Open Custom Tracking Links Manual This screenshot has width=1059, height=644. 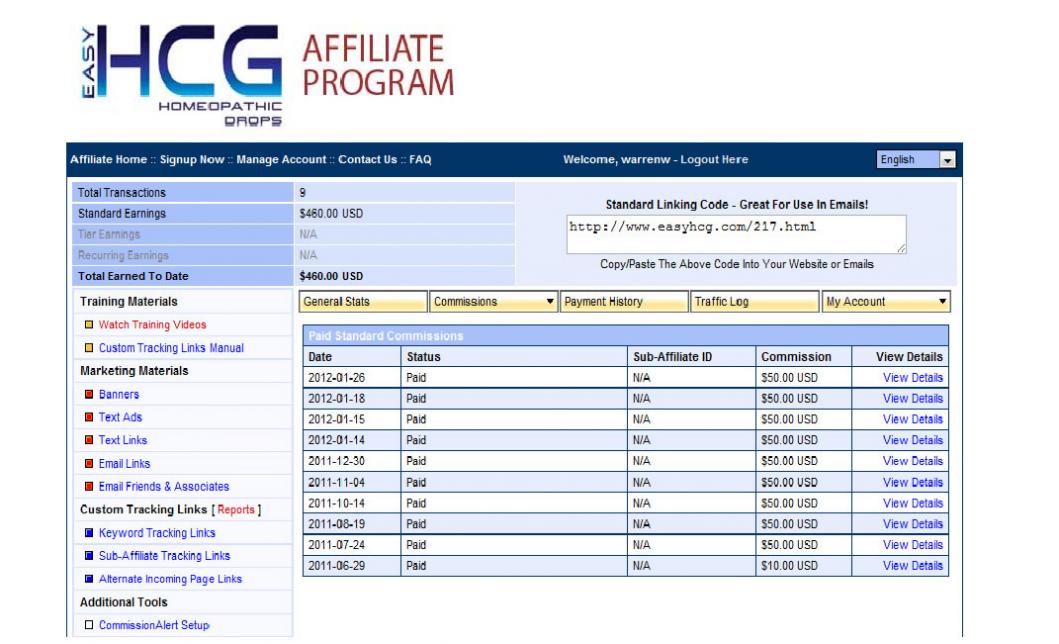(171, 348)
